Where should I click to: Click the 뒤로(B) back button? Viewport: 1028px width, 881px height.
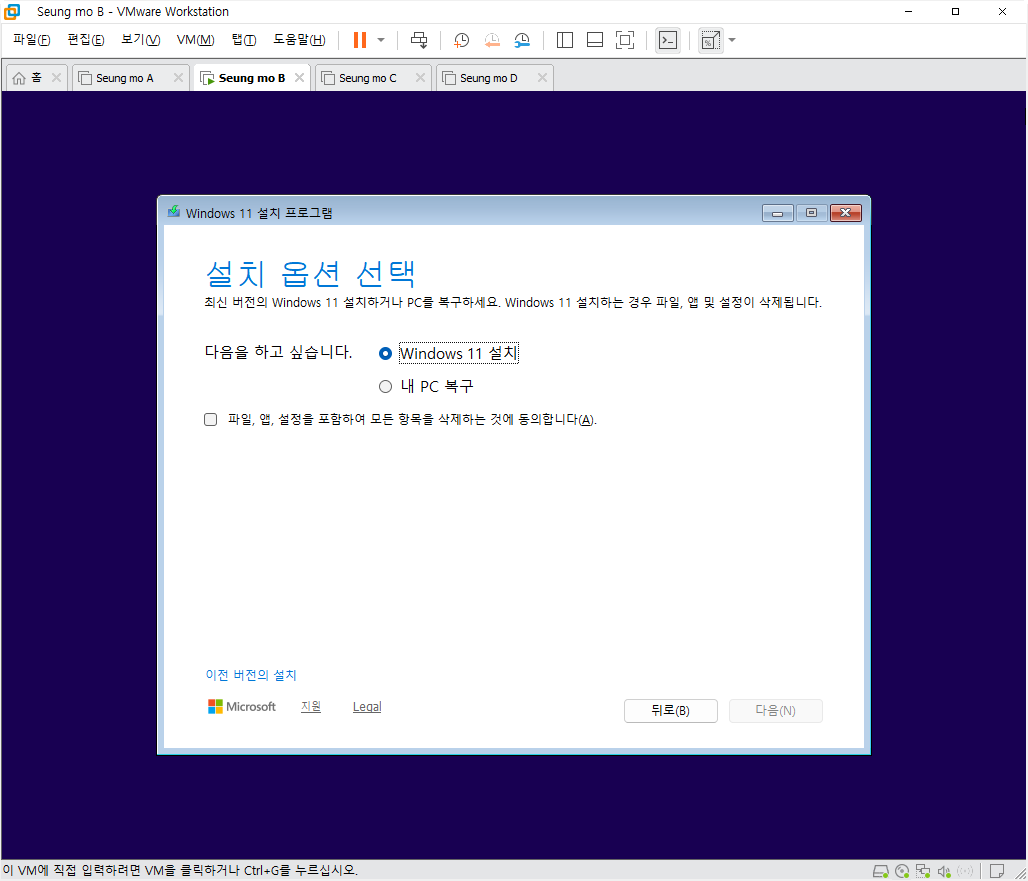(x=670, y=711)
